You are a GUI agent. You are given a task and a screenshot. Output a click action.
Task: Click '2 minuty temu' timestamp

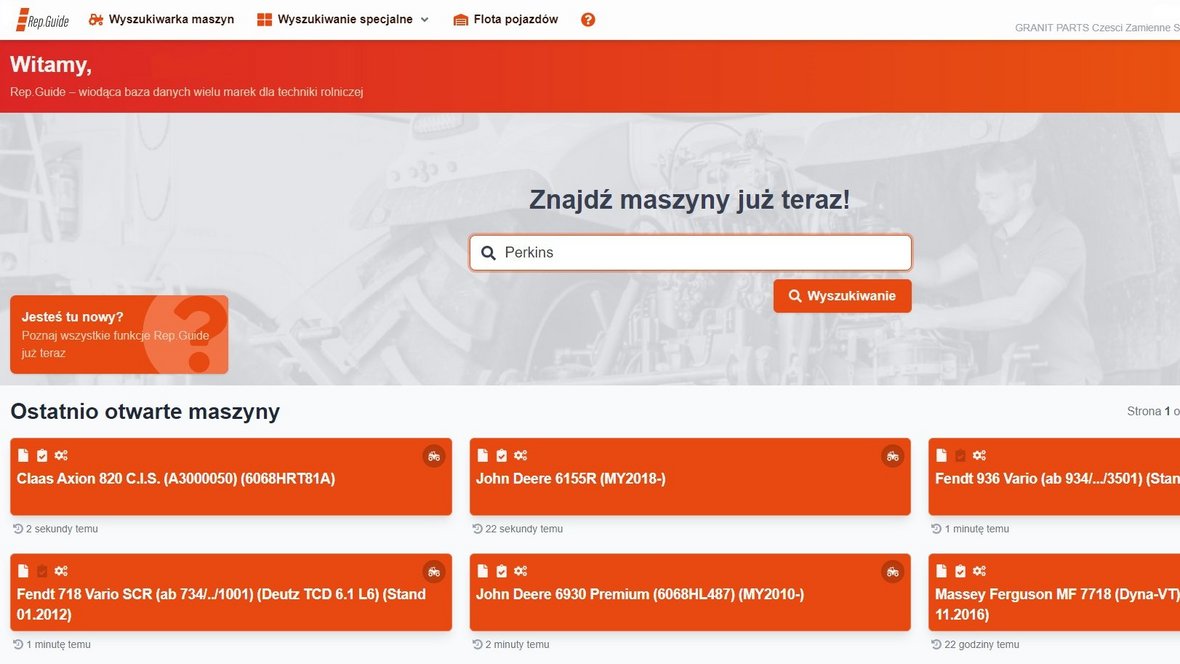[x=517, y=645]
